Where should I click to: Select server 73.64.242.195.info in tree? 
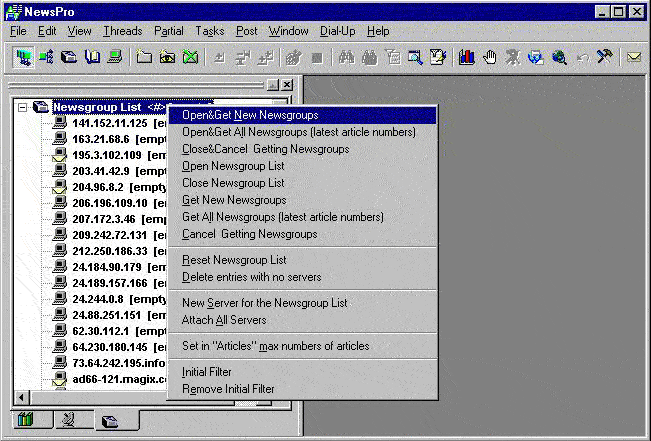110,363
